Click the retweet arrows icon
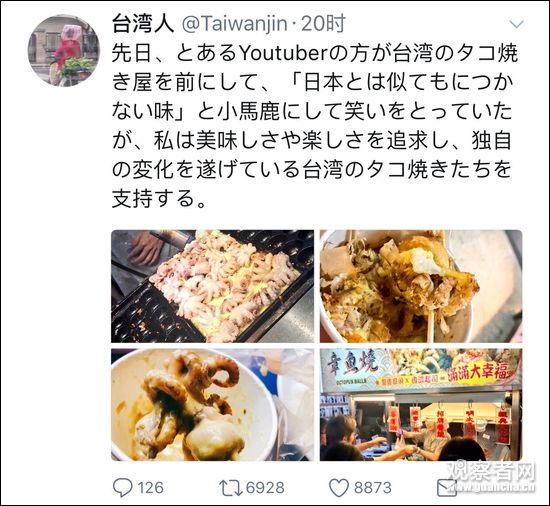Screen dimensions: 550x506 230,488
